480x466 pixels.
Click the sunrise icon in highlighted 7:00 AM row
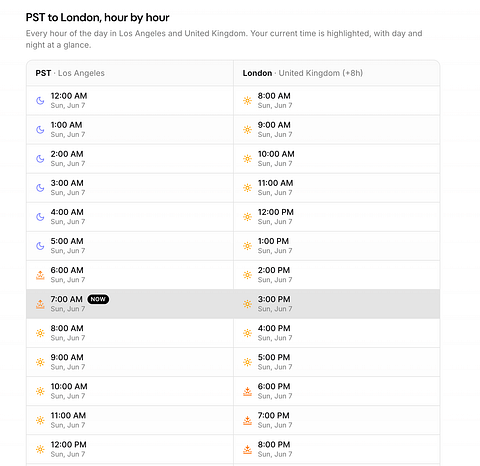[x=40, y=304]
